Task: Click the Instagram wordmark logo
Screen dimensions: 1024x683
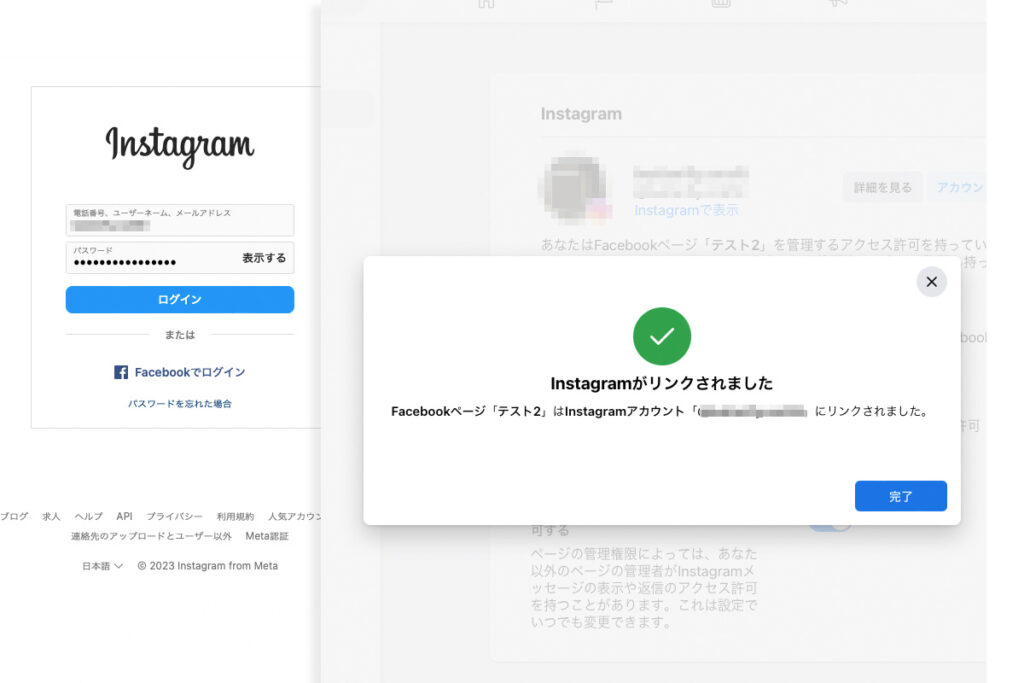Action: 180,146
